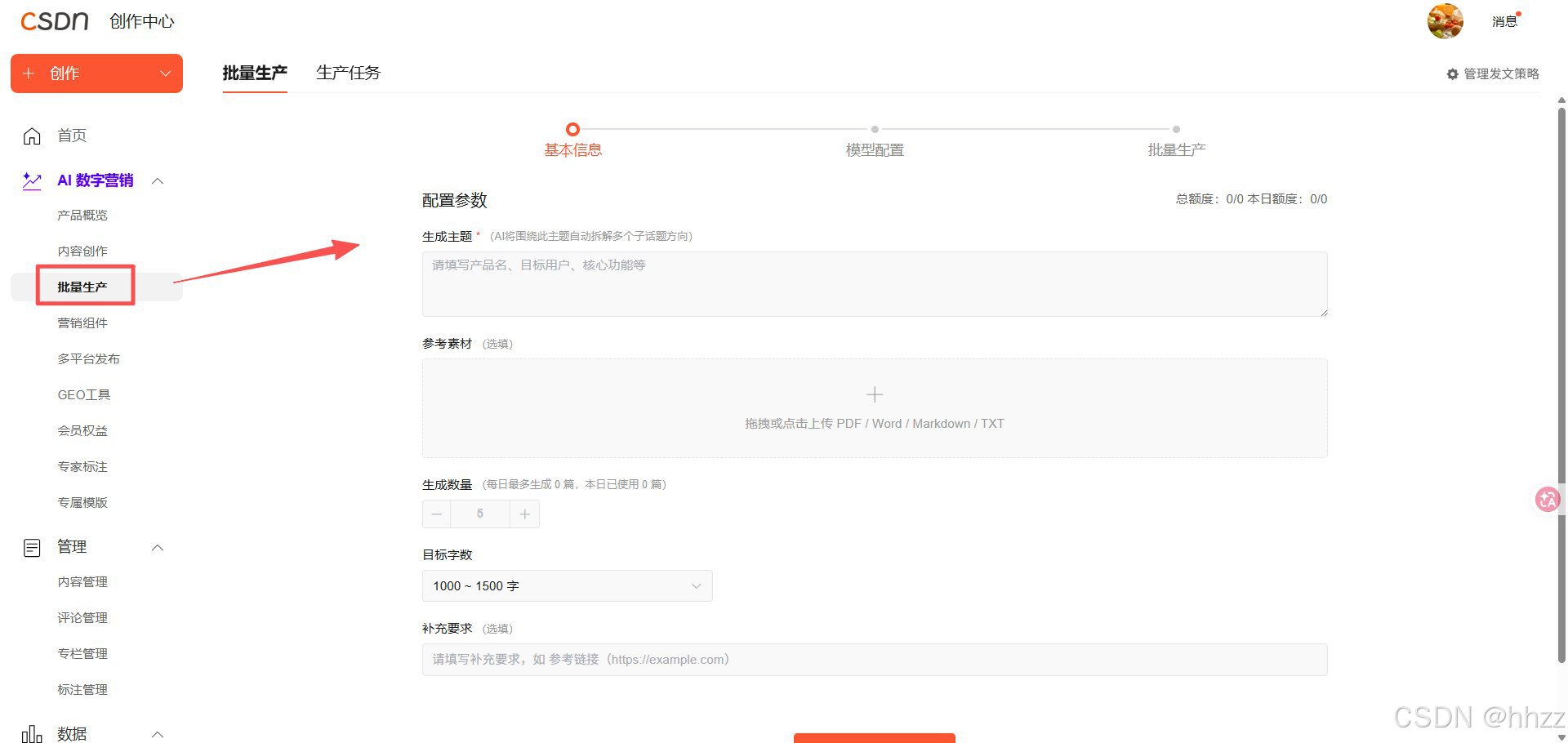Click the 管理 document icon
Screen dimensions: 1568x743
click(32, 548)
